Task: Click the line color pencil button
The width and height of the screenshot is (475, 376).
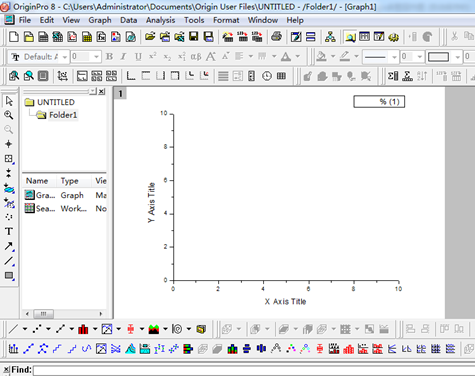Action: tap(345, 56)
